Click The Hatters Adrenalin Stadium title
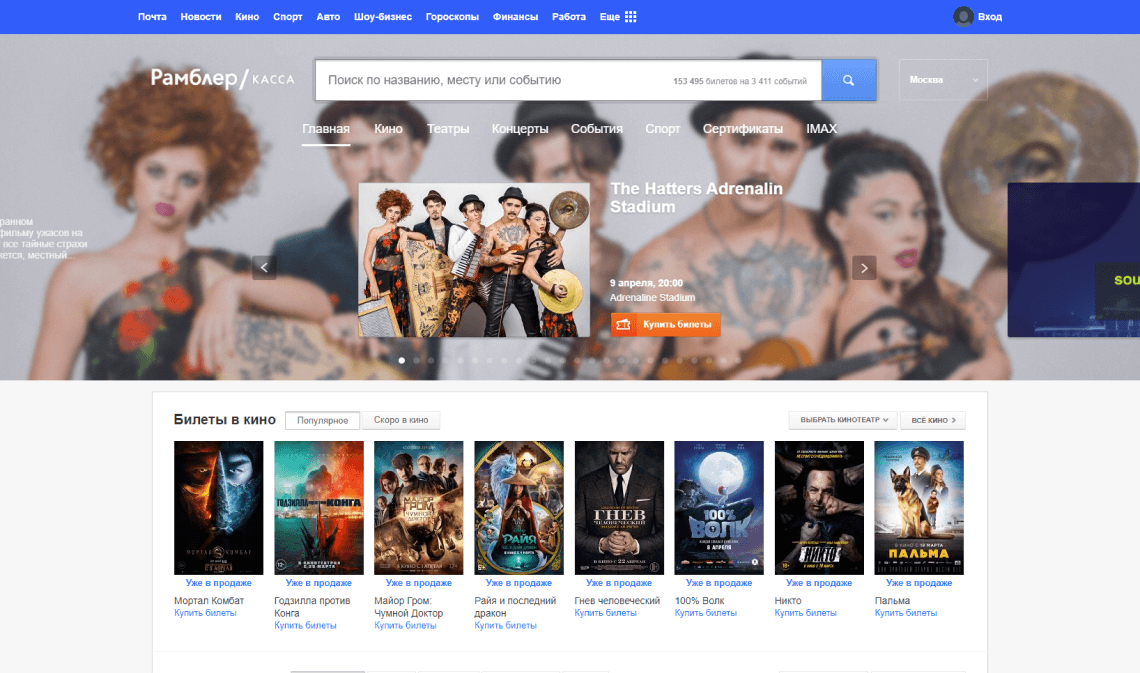The height and width of the screenshot is (673, 1140). [x=697, y=198]
